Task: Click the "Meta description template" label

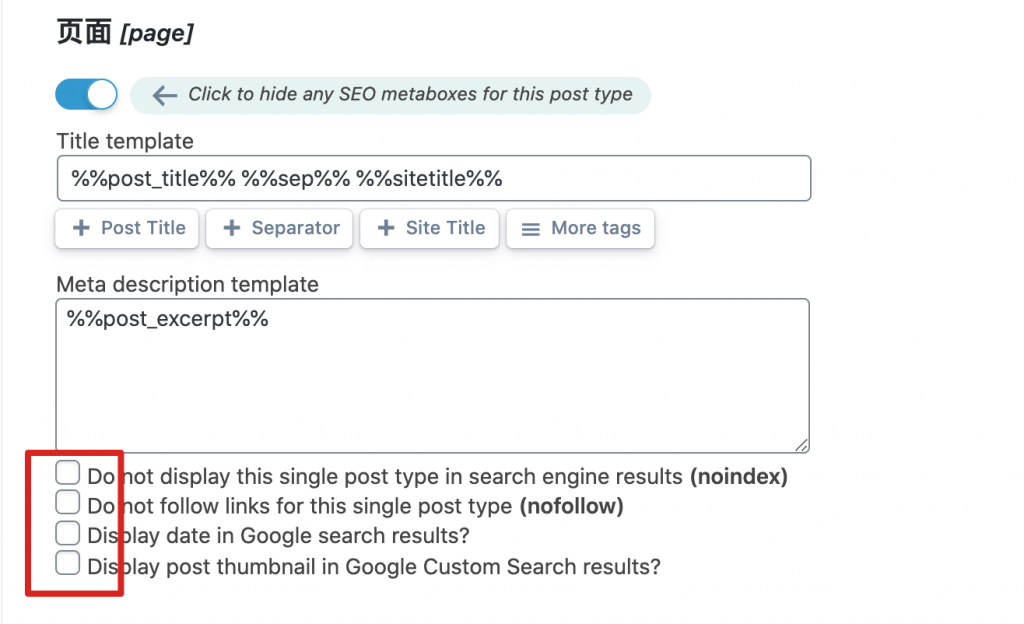Action: click(187, 284)
